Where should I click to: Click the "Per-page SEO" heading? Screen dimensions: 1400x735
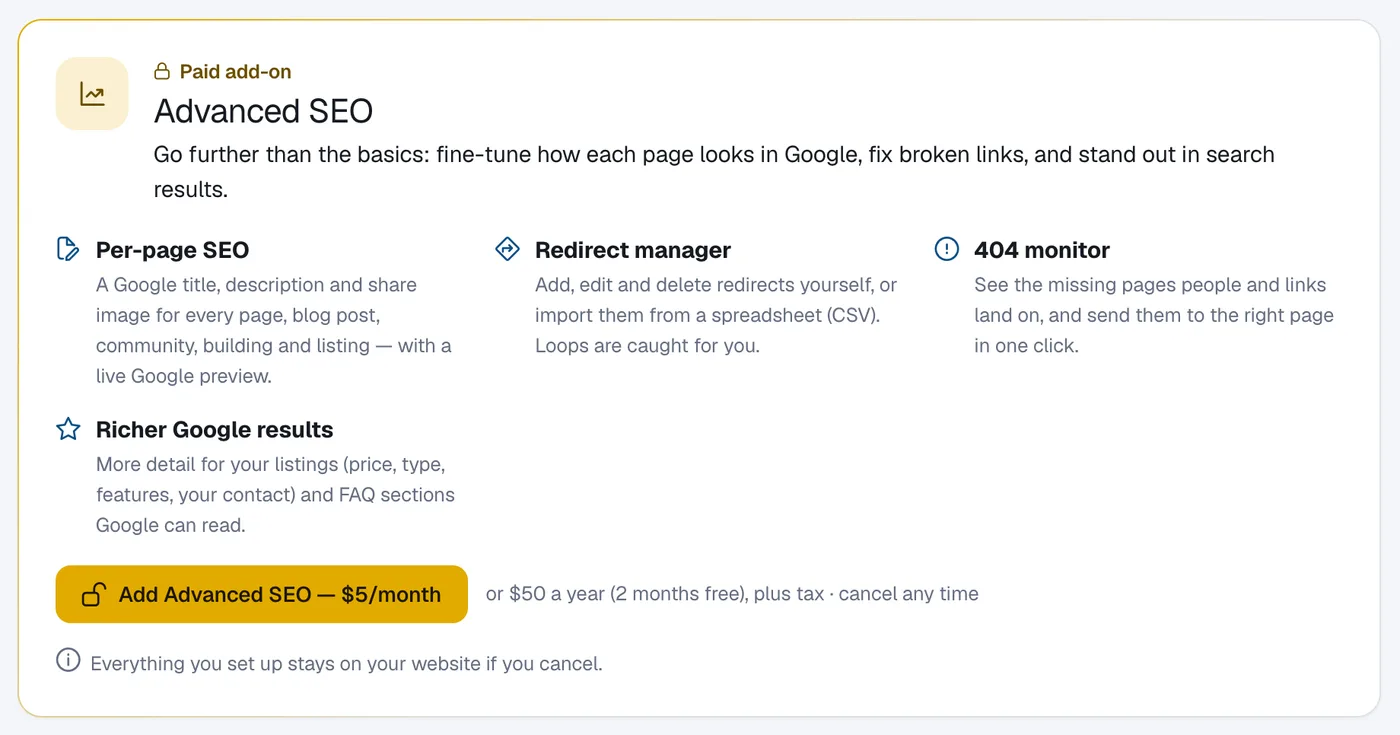(x=173, y=250)
